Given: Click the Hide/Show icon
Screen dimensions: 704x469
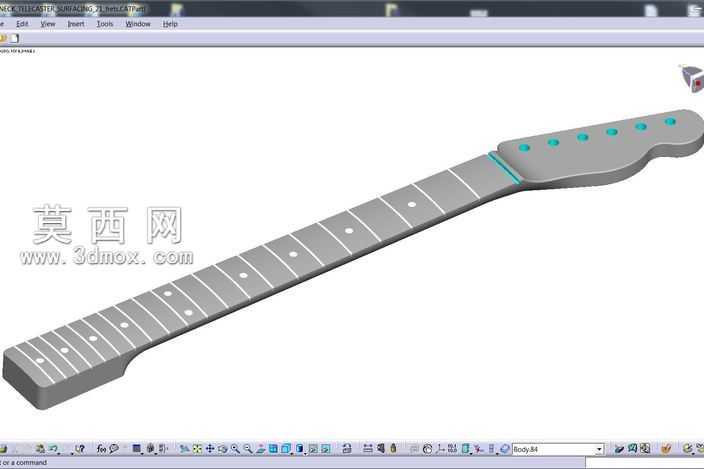Looking at the screenshot, I should [313, 448].
